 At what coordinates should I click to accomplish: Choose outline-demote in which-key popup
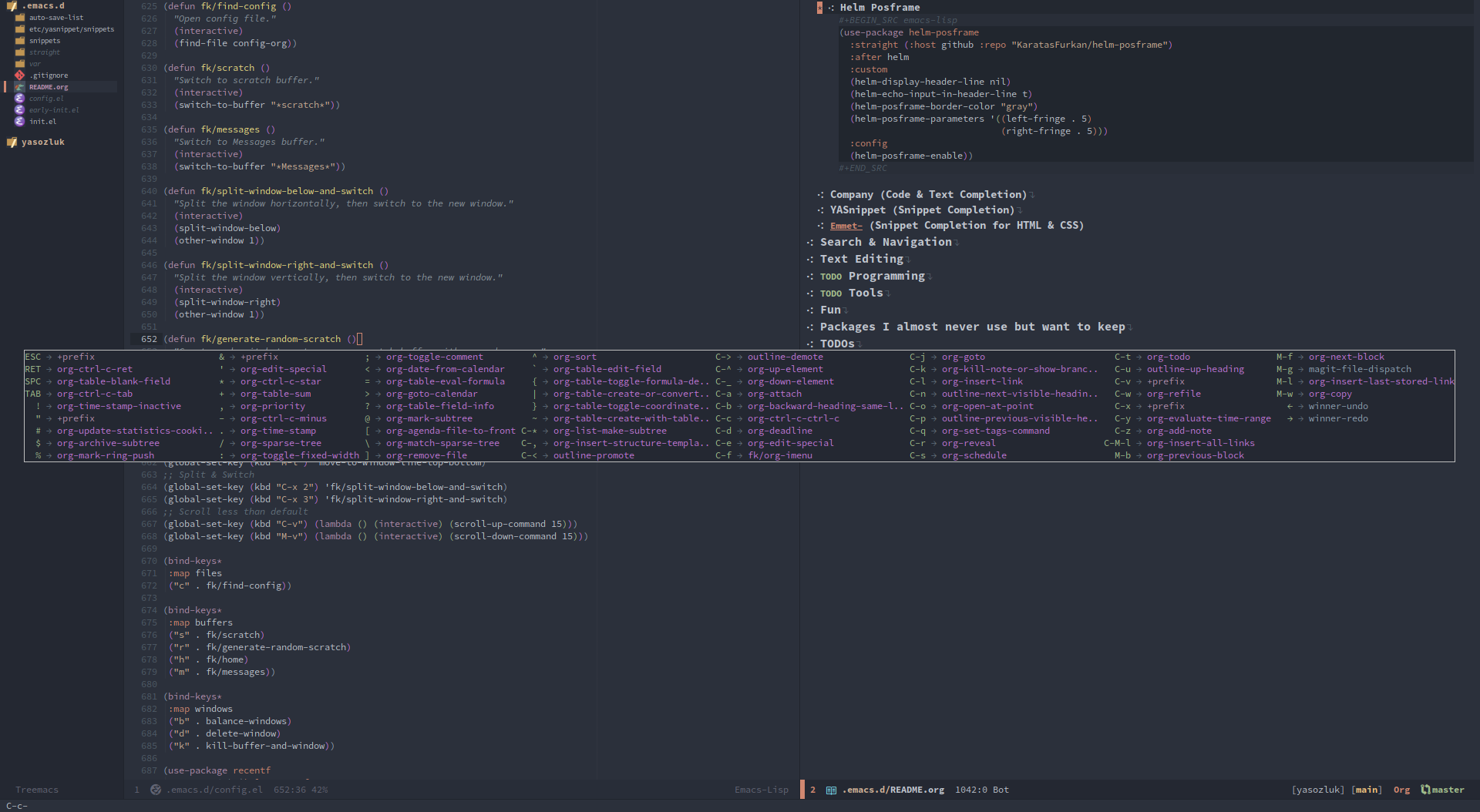pos(785,357)
